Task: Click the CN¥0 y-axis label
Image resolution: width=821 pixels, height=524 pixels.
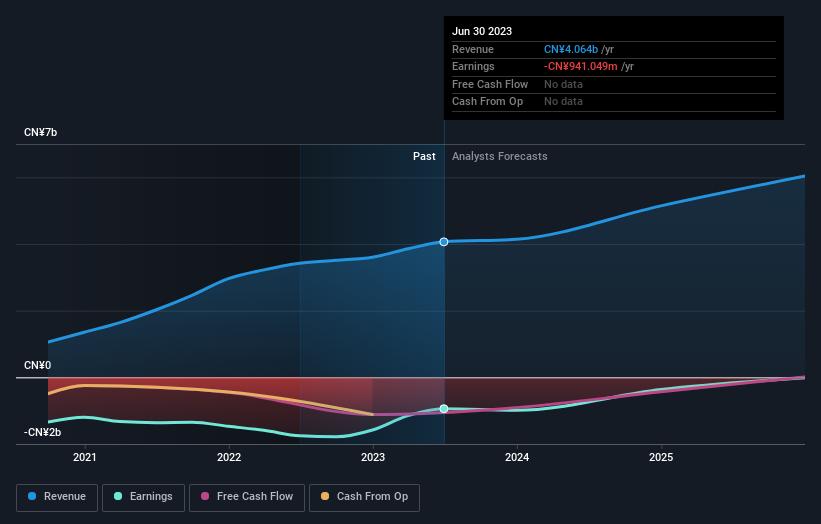Action: click(37, 365)
